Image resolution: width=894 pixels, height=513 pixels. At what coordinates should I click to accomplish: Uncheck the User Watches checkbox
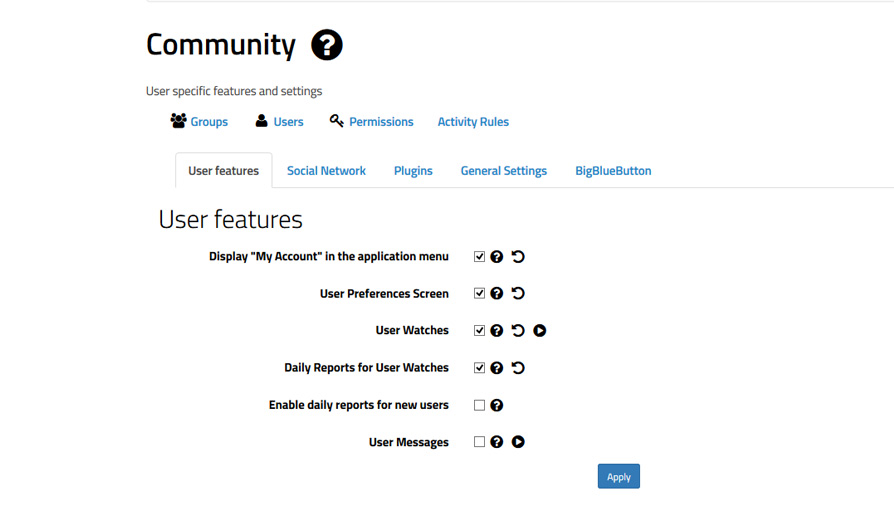479,331
